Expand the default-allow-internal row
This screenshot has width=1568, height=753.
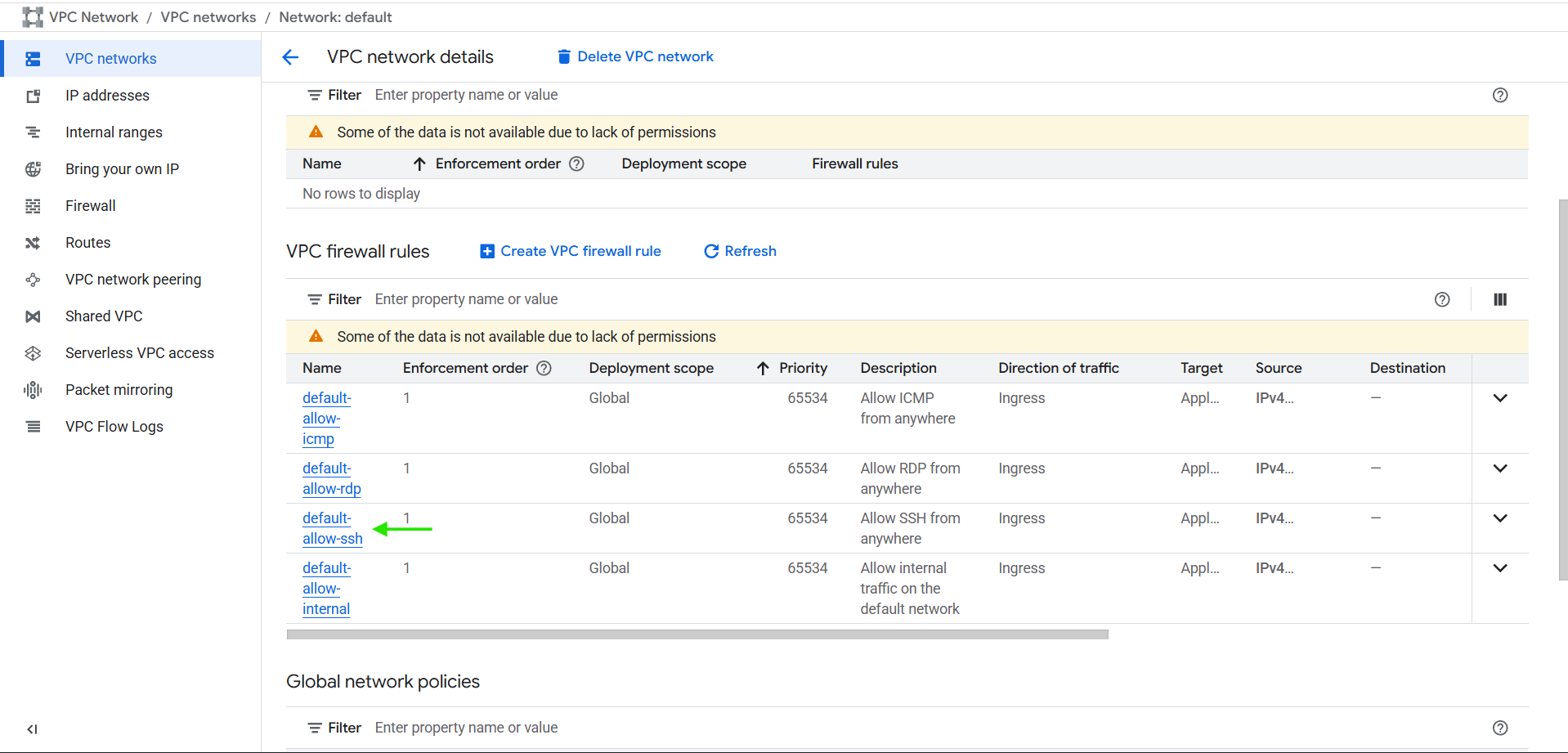point(1499,569)
